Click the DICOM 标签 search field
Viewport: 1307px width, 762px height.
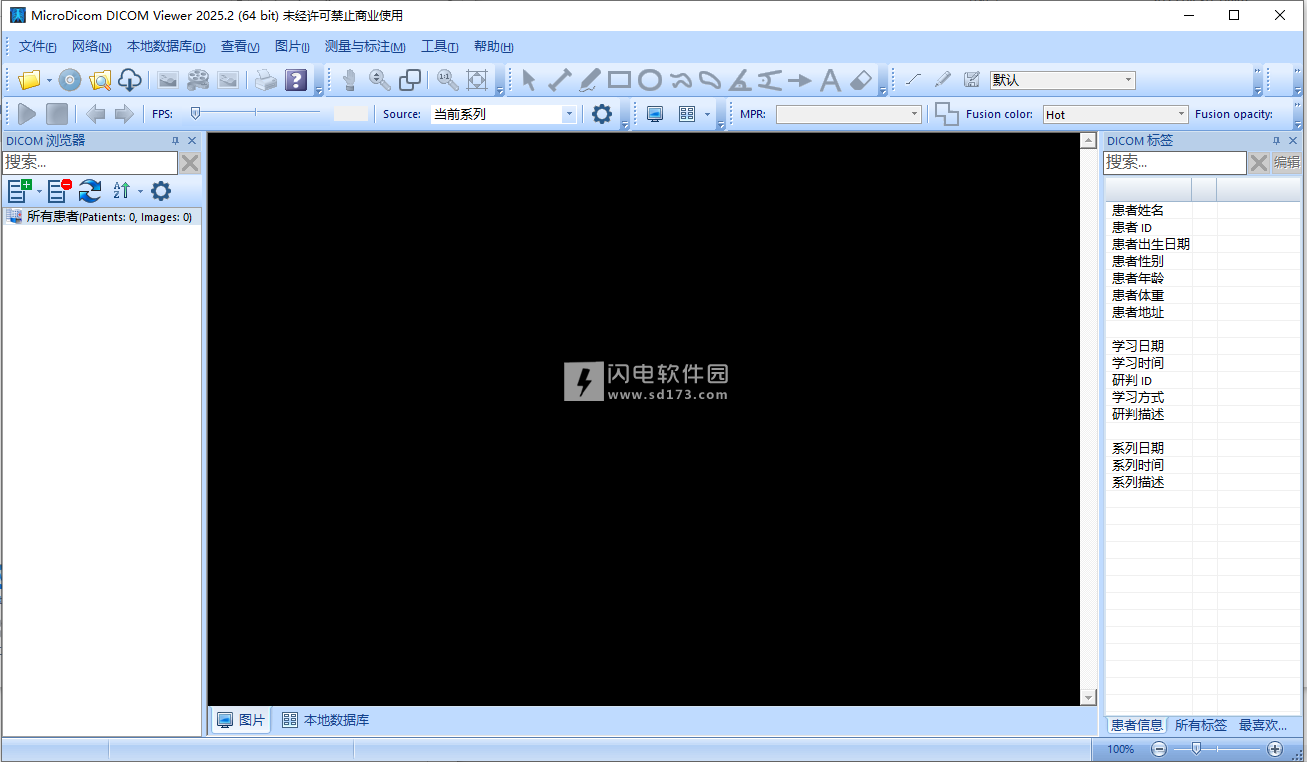coord(1175,162)
